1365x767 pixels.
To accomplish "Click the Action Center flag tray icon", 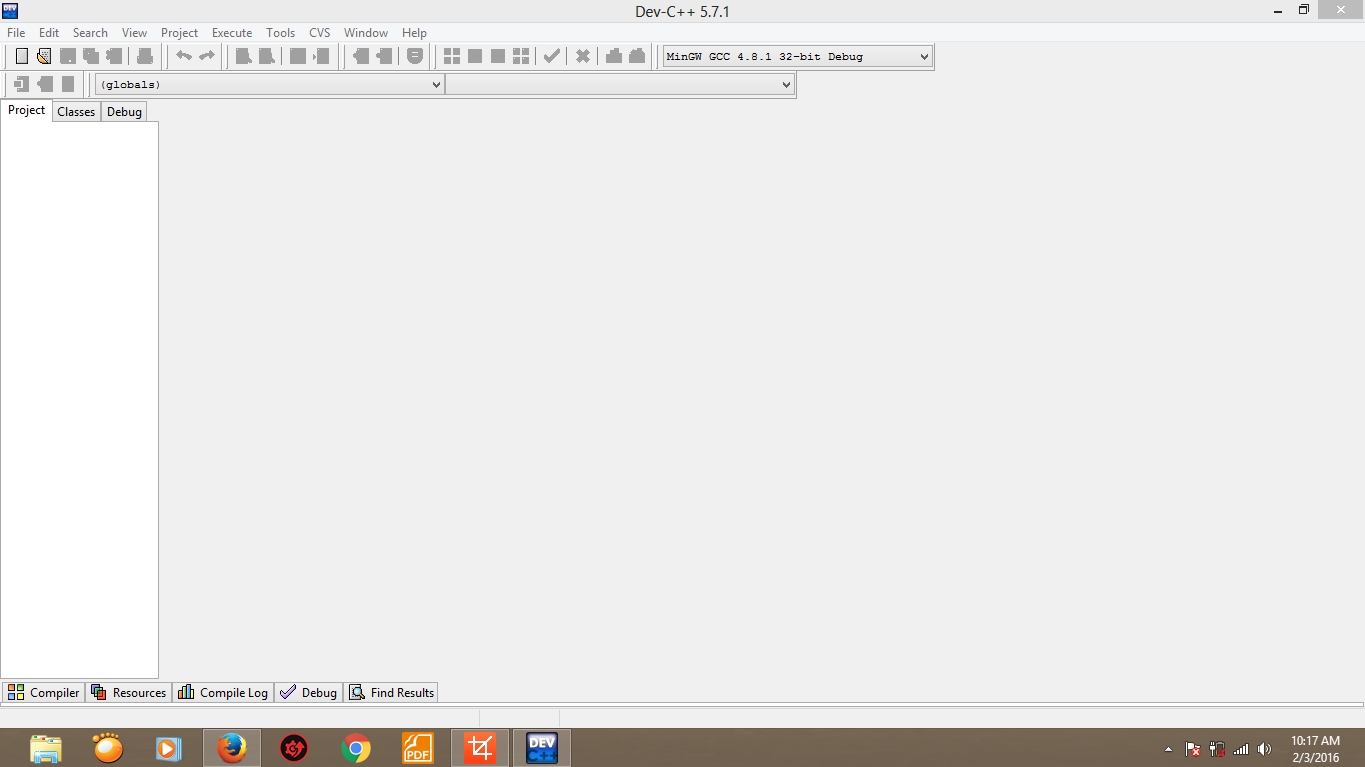I will click(1193, 749).
